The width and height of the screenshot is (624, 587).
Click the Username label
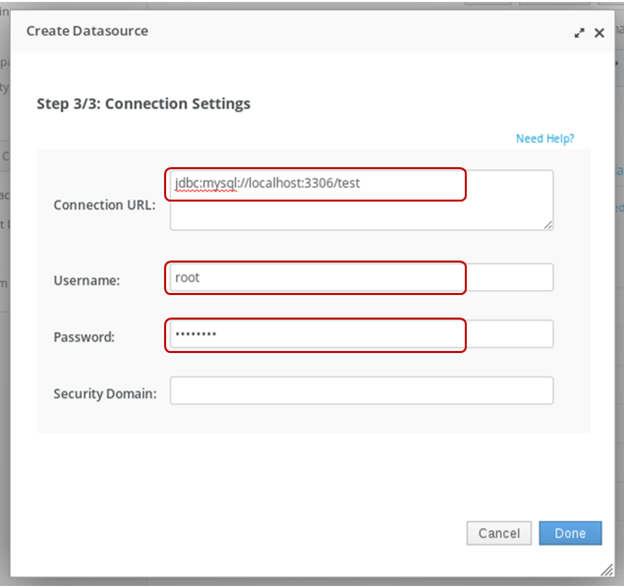point(86,281)
